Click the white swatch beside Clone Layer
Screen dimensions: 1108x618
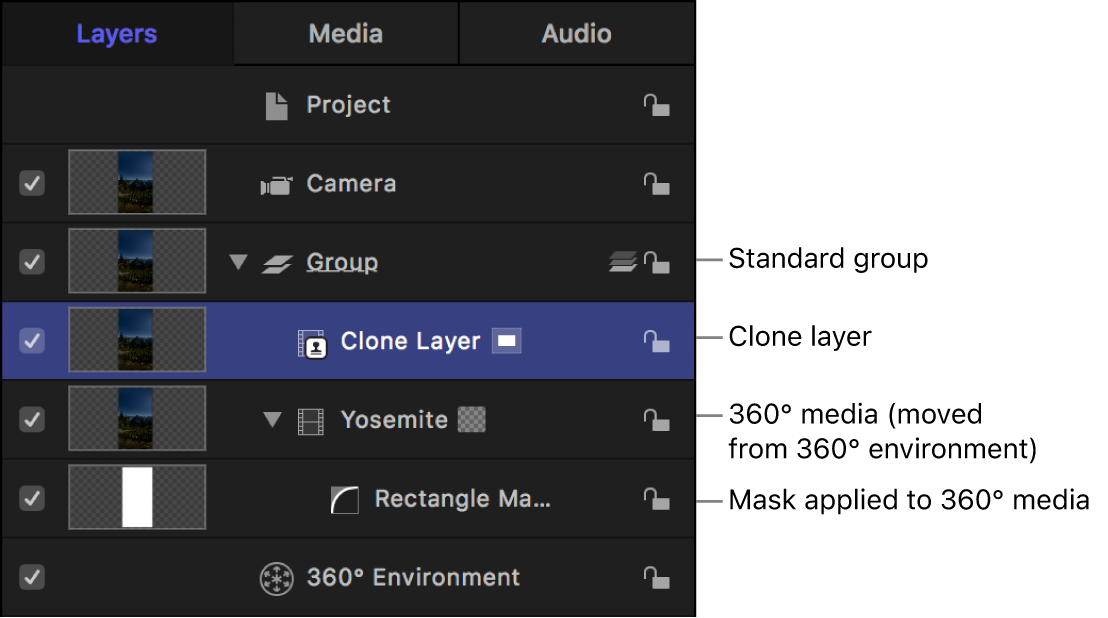point(507,340)
